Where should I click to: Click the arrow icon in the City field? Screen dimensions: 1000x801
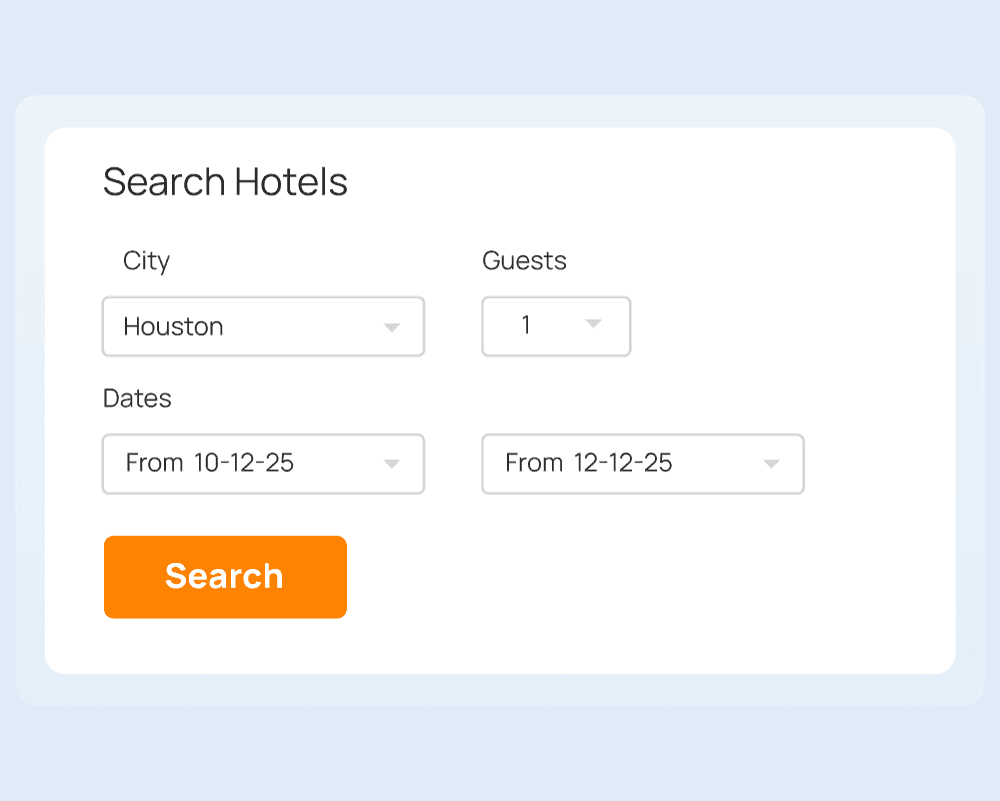pos(392,327)
